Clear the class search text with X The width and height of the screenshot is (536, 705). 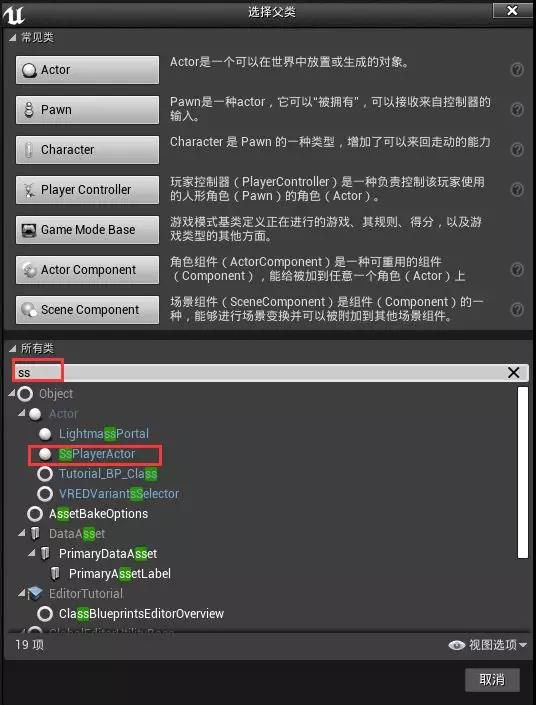514,372
